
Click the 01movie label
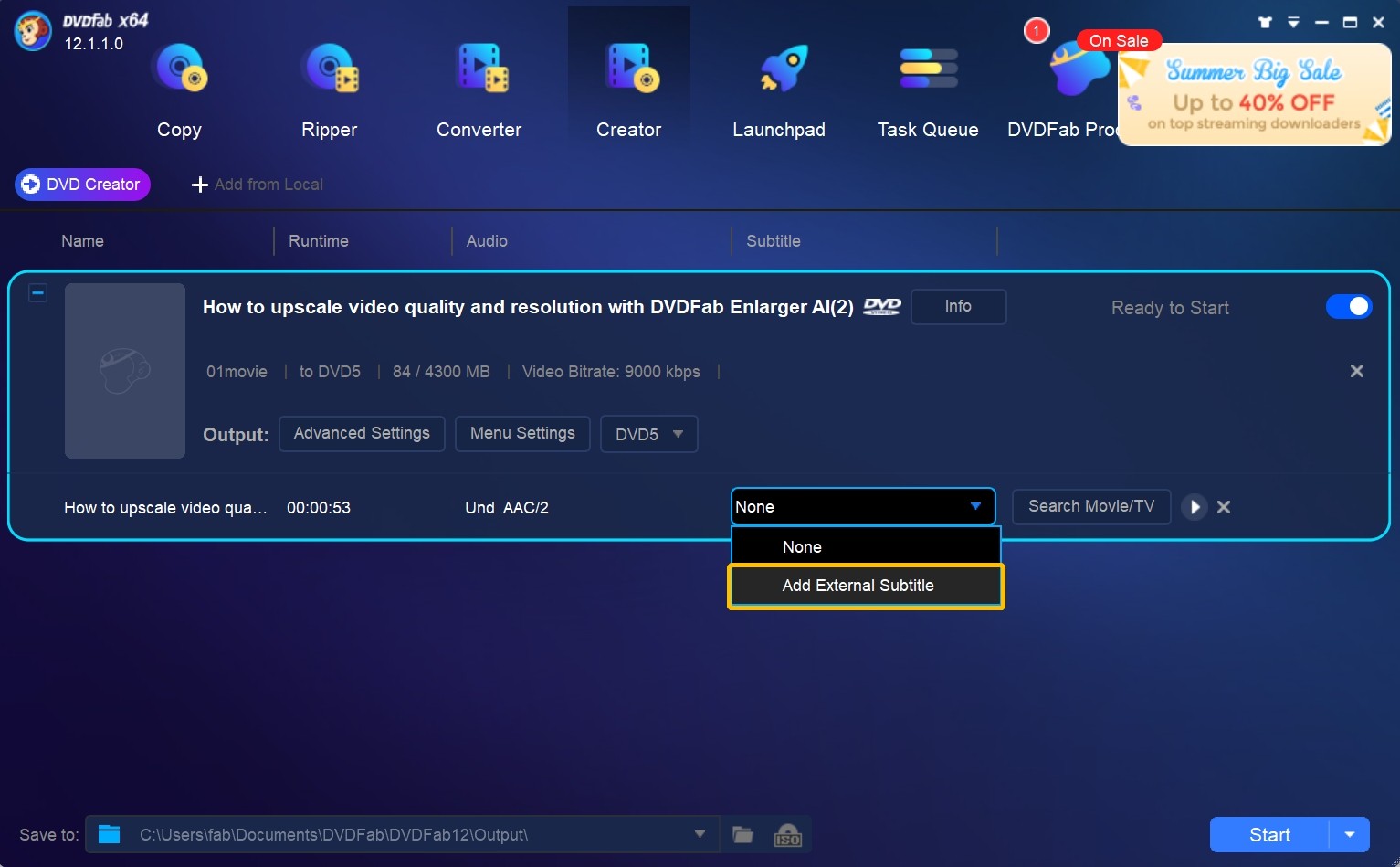(237, 372)
